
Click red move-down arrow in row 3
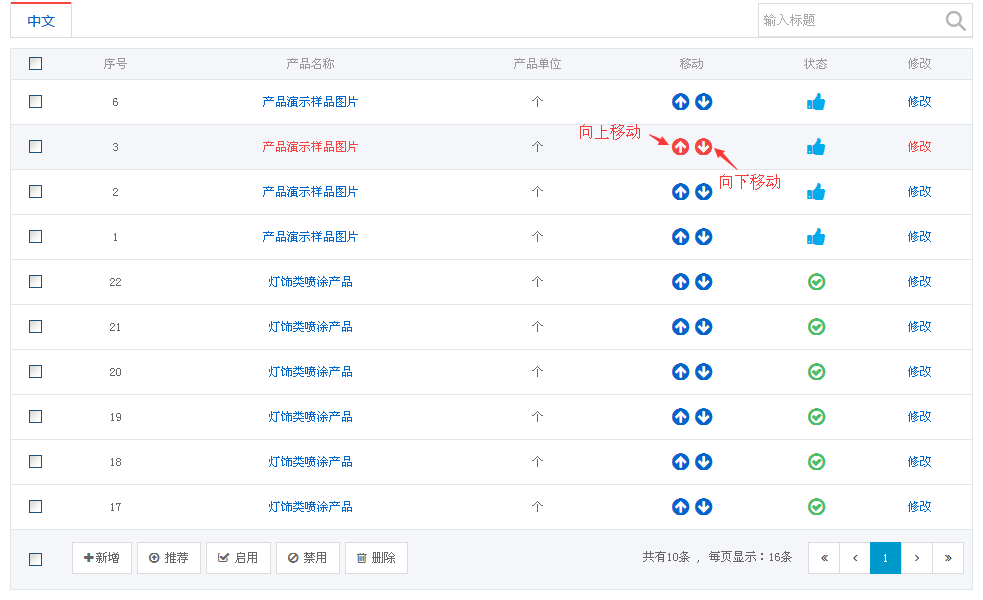(704, 147)
